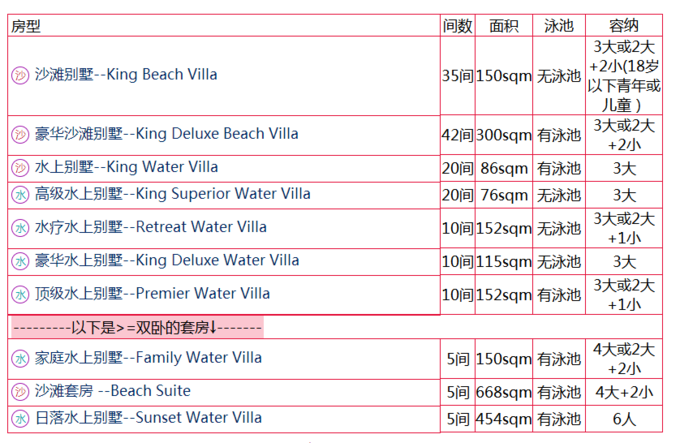
Task: Click the icon beside King Water Villa
Action: coord(20,167)
